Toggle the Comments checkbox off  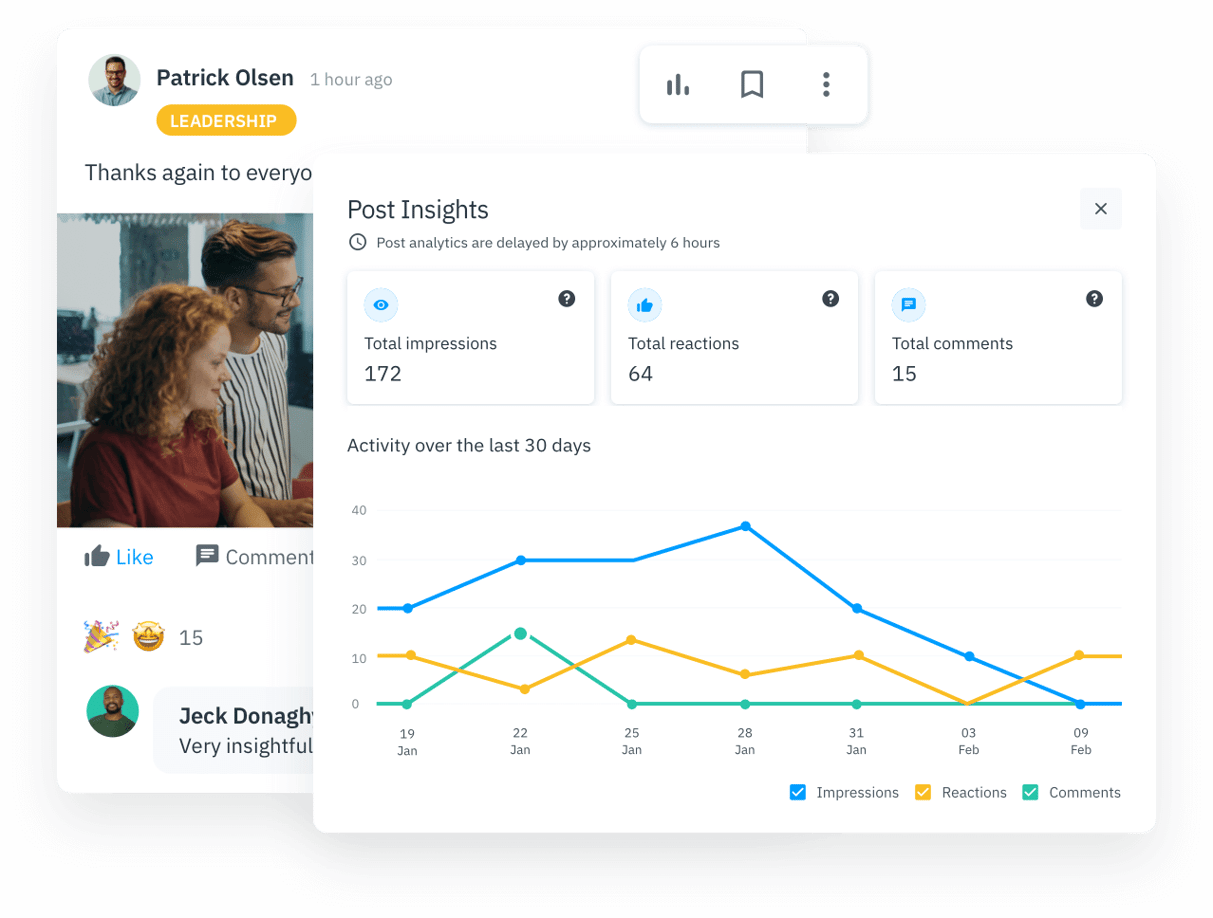point(1030,792)
